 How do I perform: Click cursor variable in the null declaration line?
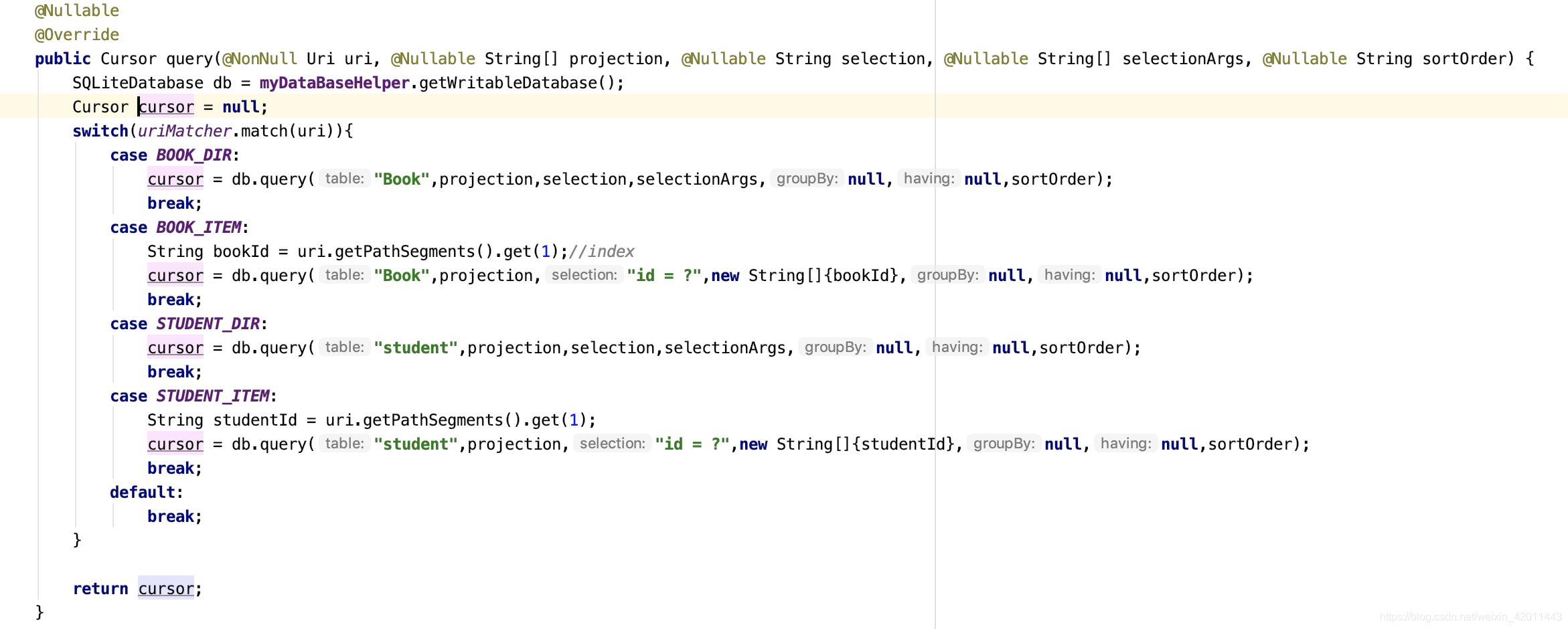point(166,107)
